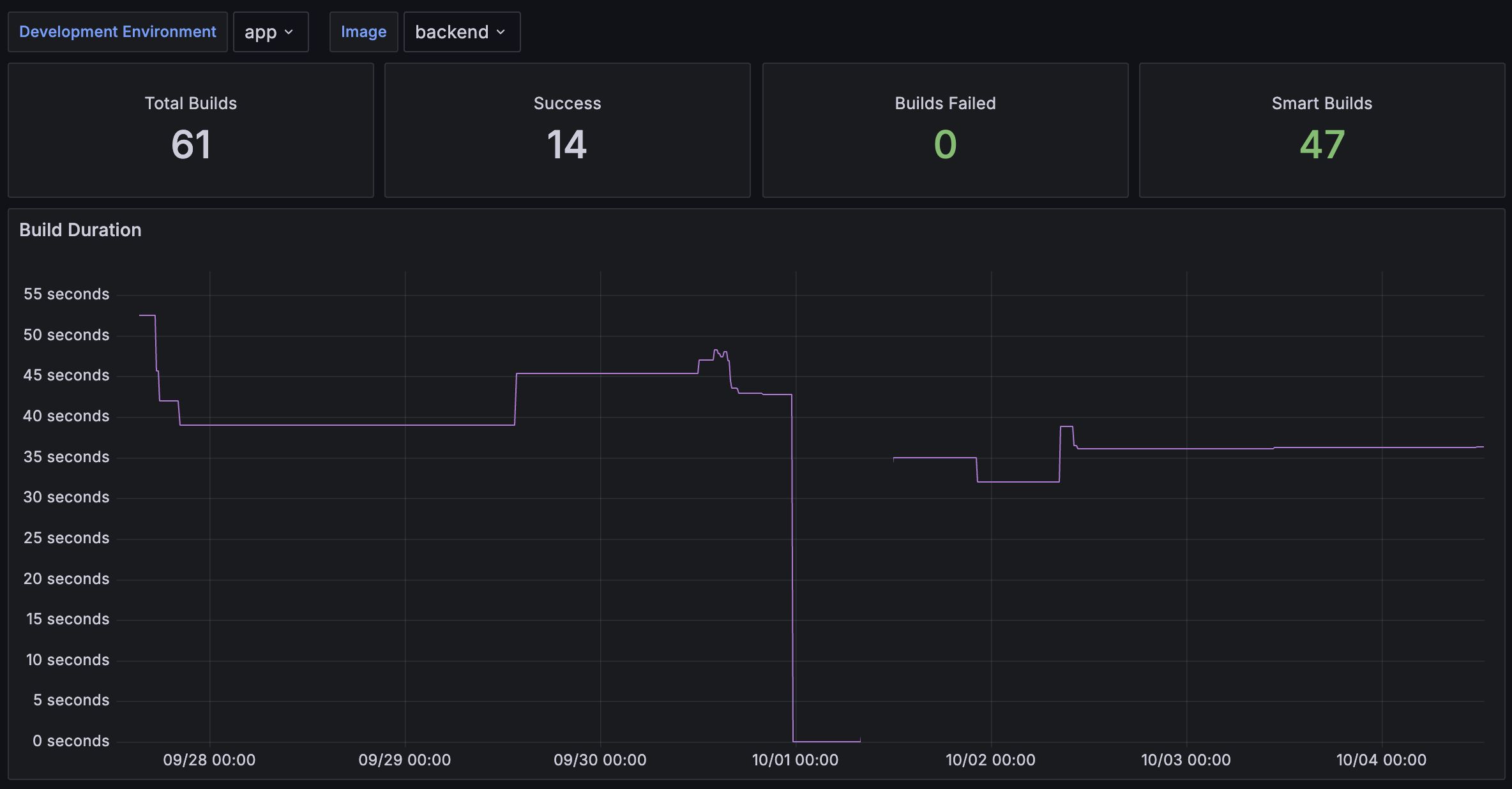
Task: Click the 55 seconds axis label
Action: [x=66, y=294]
